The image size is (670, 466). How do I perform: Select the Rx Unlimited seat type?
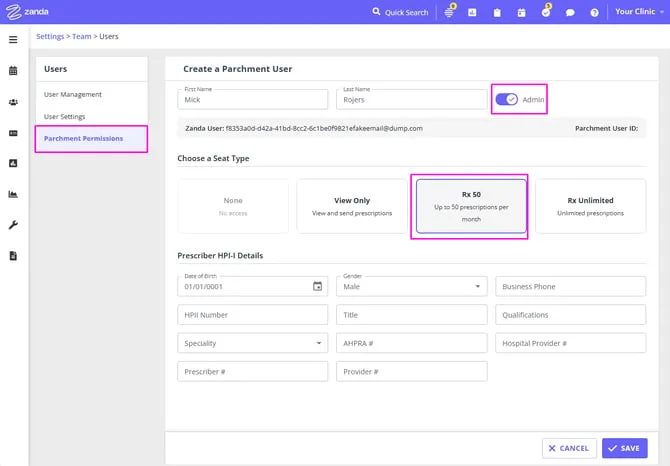click(x=591, y=206)
